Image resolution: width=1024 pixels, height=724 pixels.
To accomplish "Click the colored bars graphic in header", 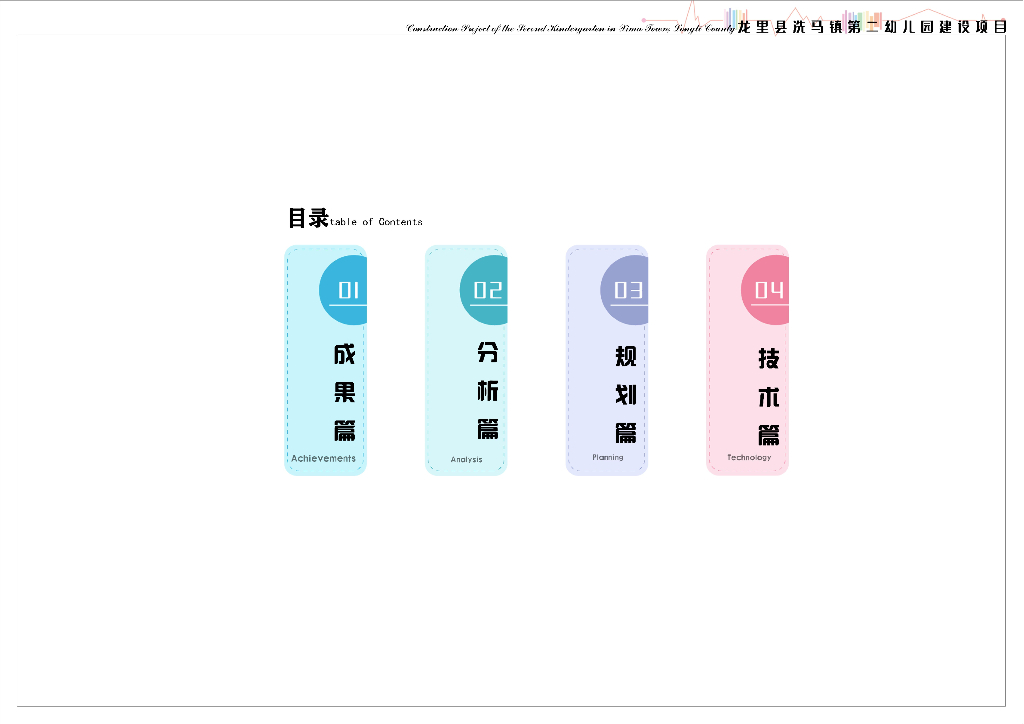I will click(738, 17).
